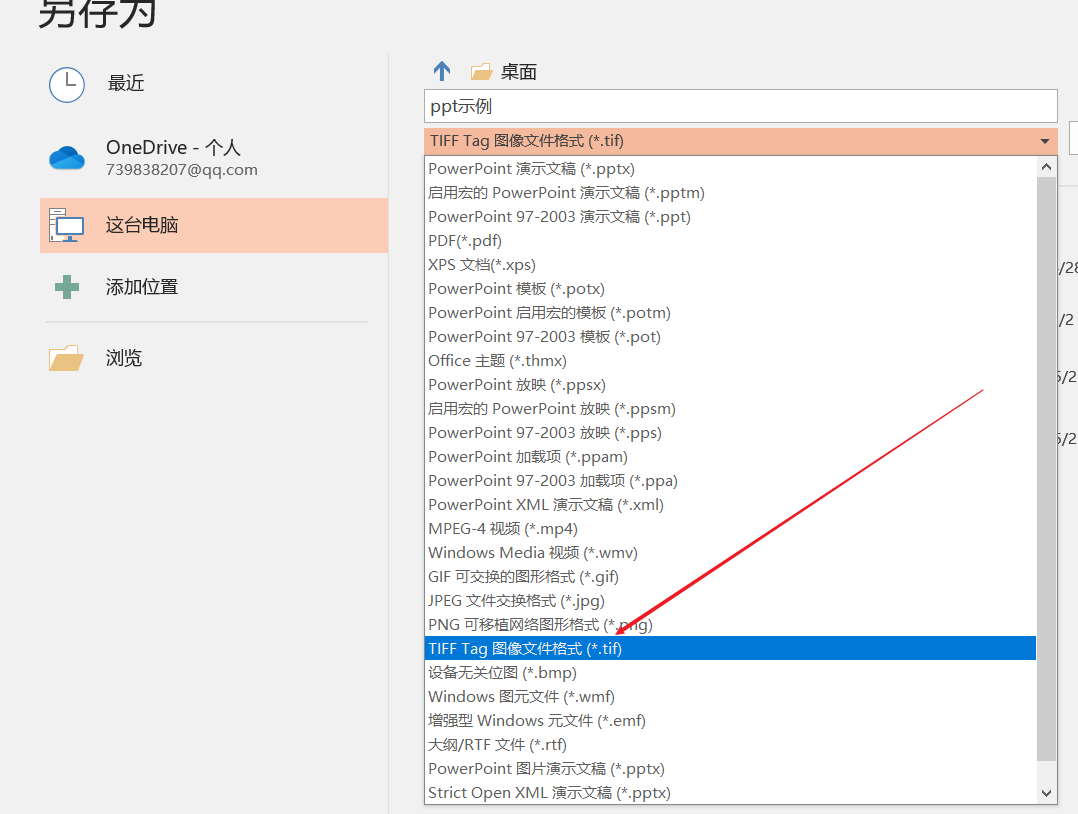
Task: Click the Desktop folder icon beside 桌面
Action: coord(481,72)
